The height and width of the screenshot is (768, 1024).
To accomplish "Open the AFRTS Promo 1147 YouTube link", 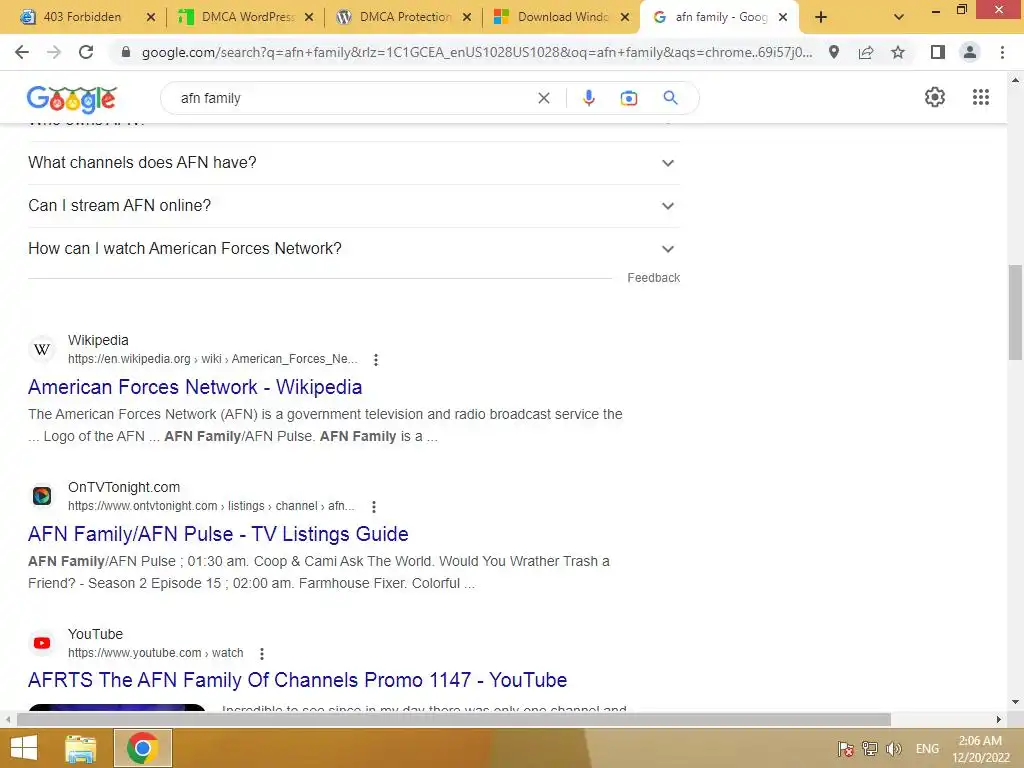I will [297, 680].
